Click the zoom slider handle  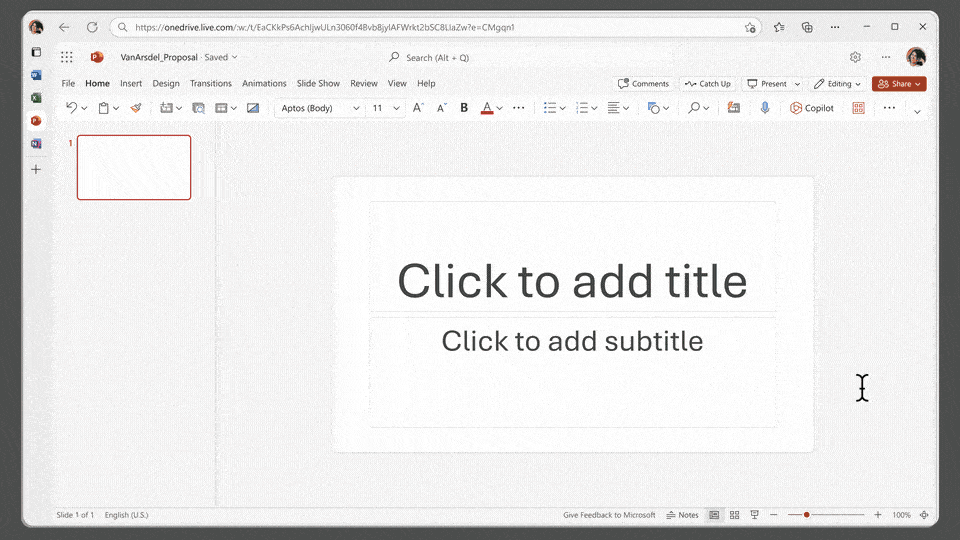pos(807,515)
